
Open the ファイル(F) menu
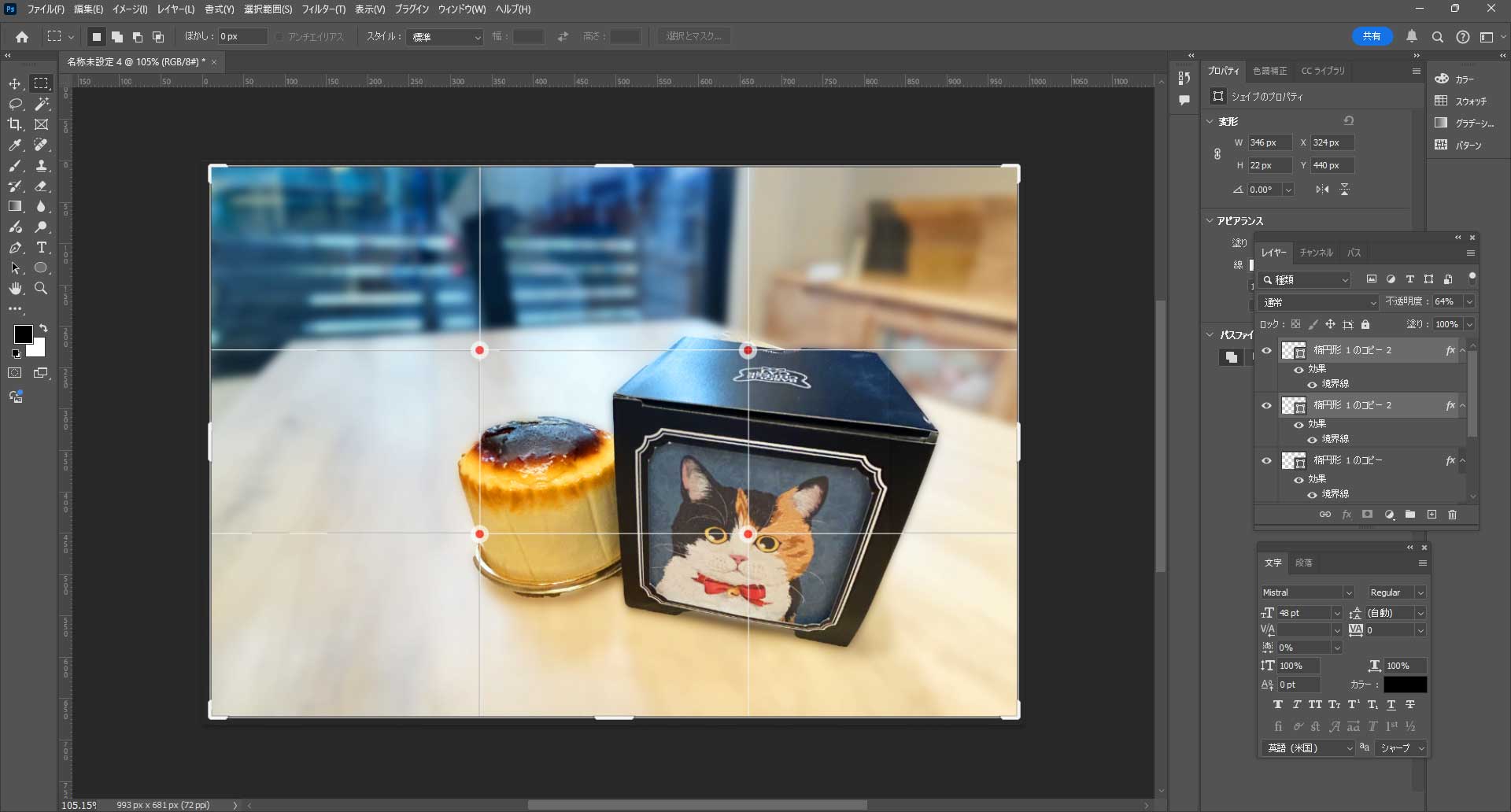pos(46,9)
